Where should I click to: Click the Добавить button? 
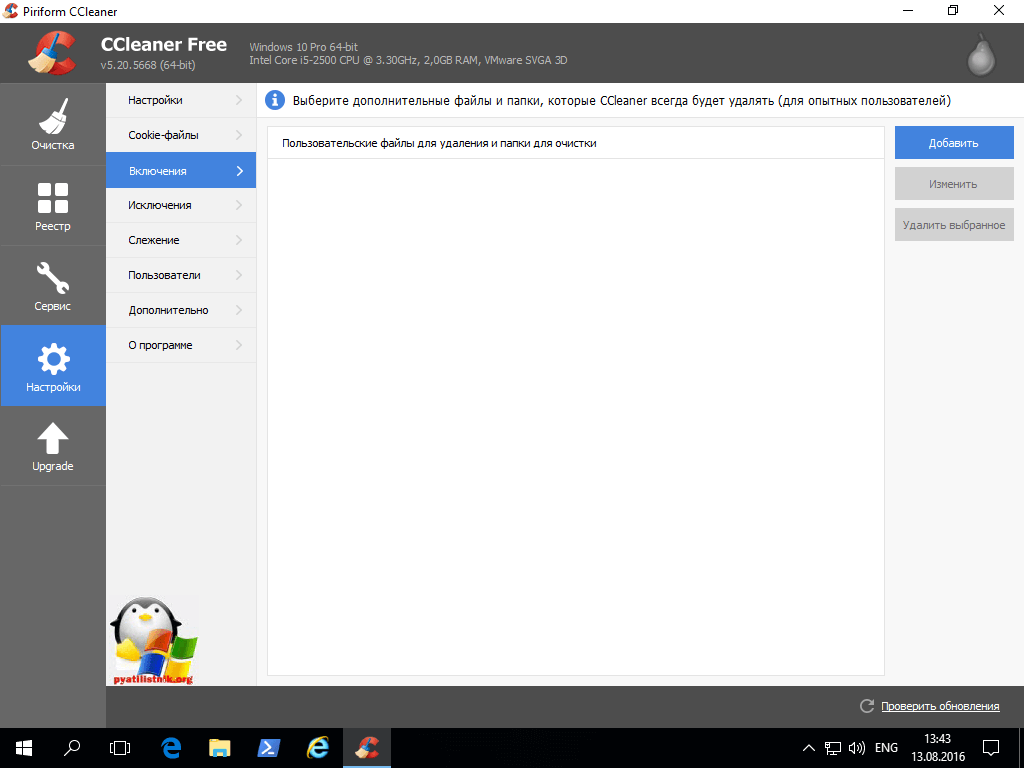pyautogui.click(x=954, y=143)
